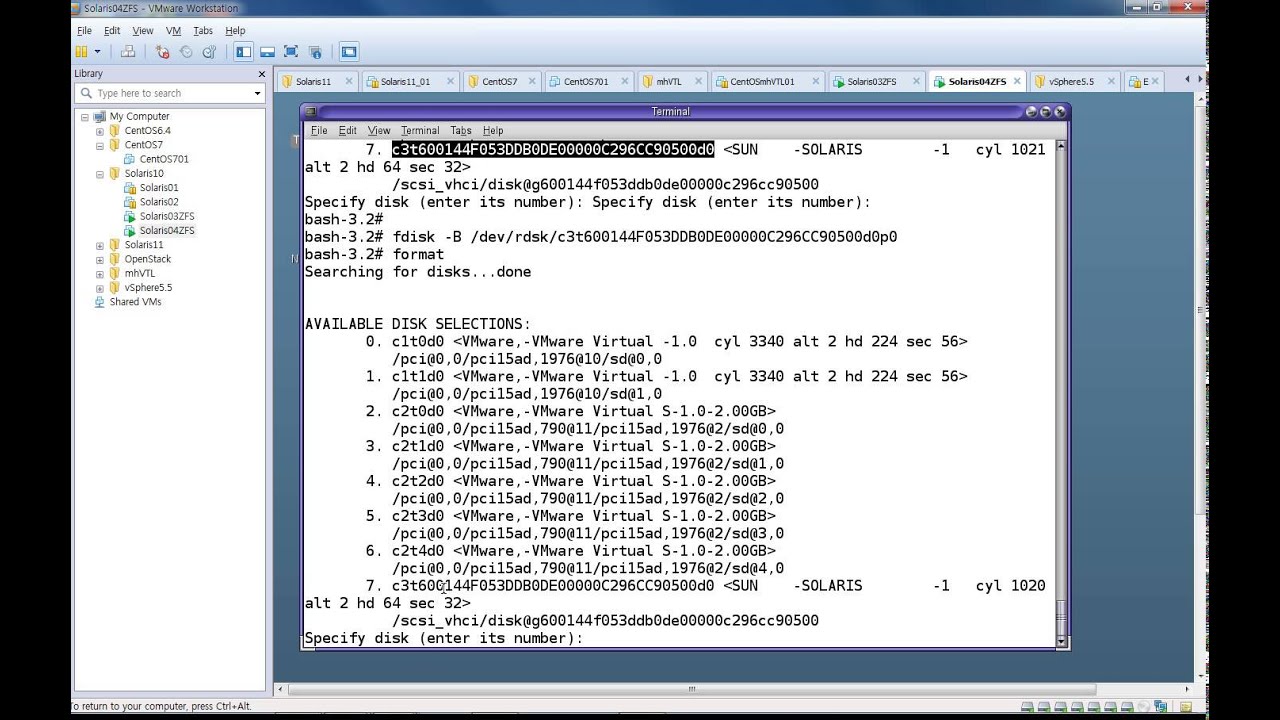Select the Solaris02 VM in Library
Image resolution: width=1280 pixels, height=720 pixels.
click(x=158, y=202)
